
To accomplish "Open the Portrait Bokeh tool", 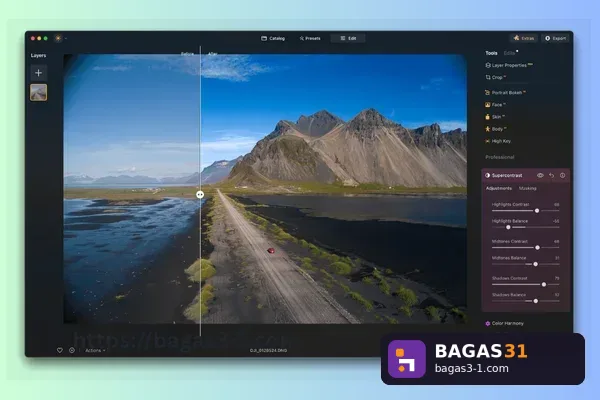I will pyautogui.click(x=505, y=93).
